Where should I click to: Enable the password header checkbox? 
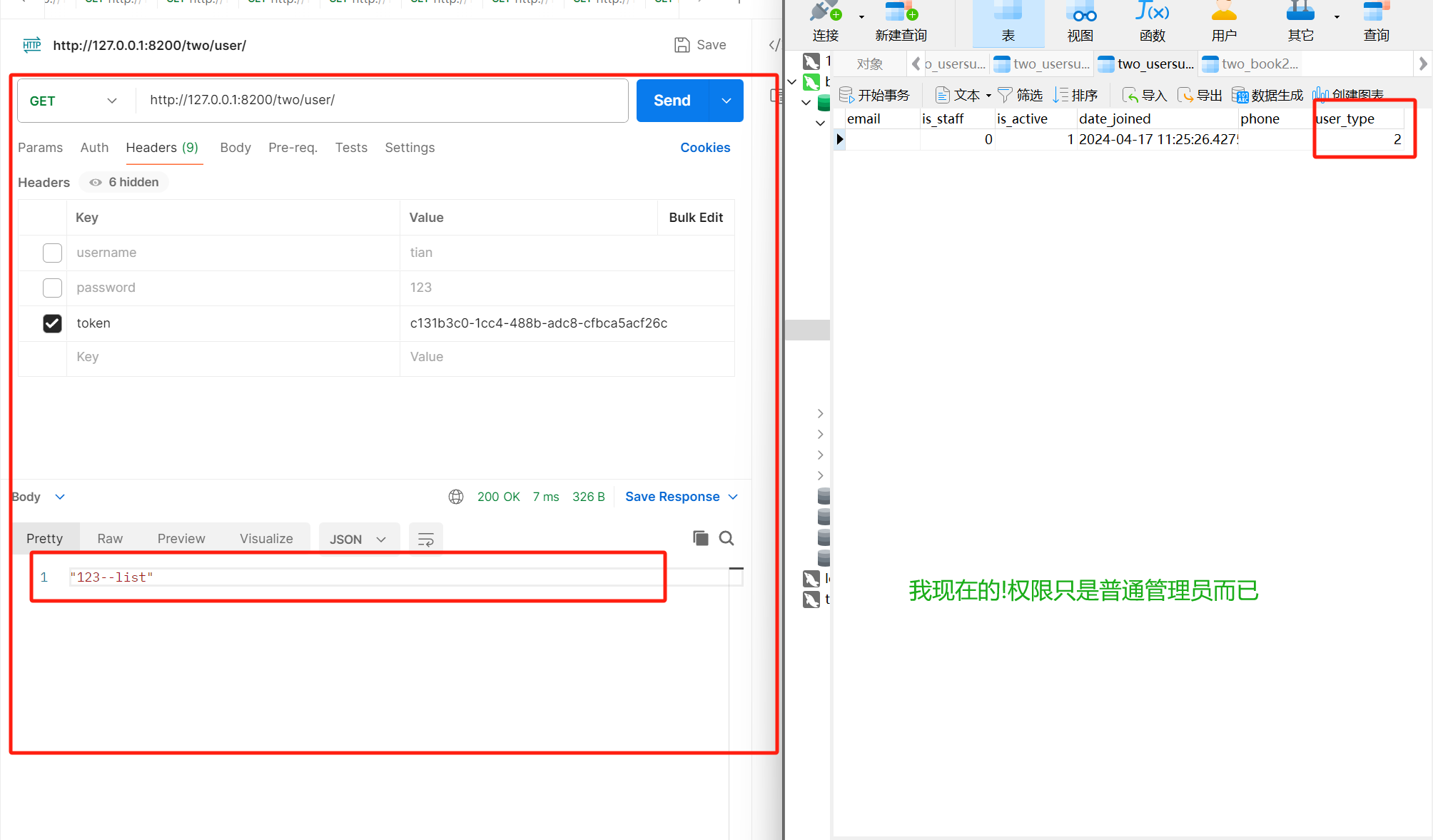(52, 288)
